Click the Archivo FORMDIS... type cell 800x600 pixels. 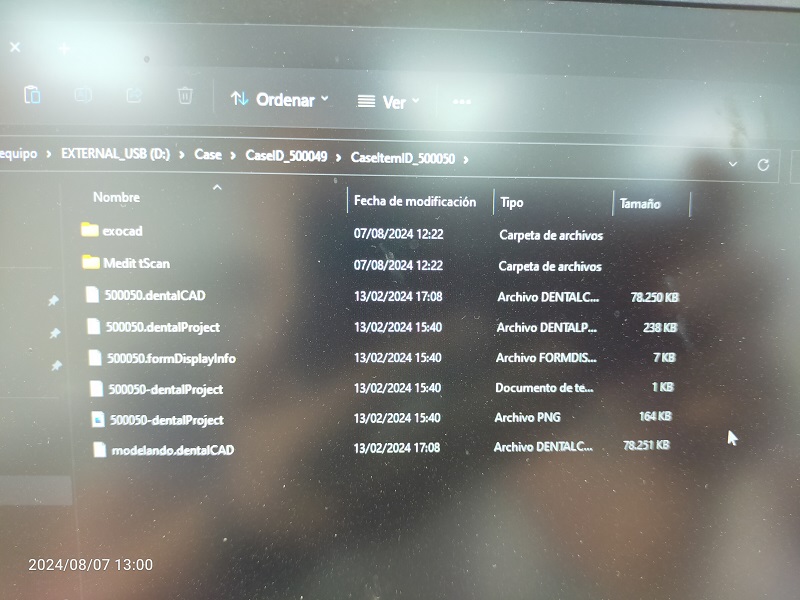[x=546, y=358]
